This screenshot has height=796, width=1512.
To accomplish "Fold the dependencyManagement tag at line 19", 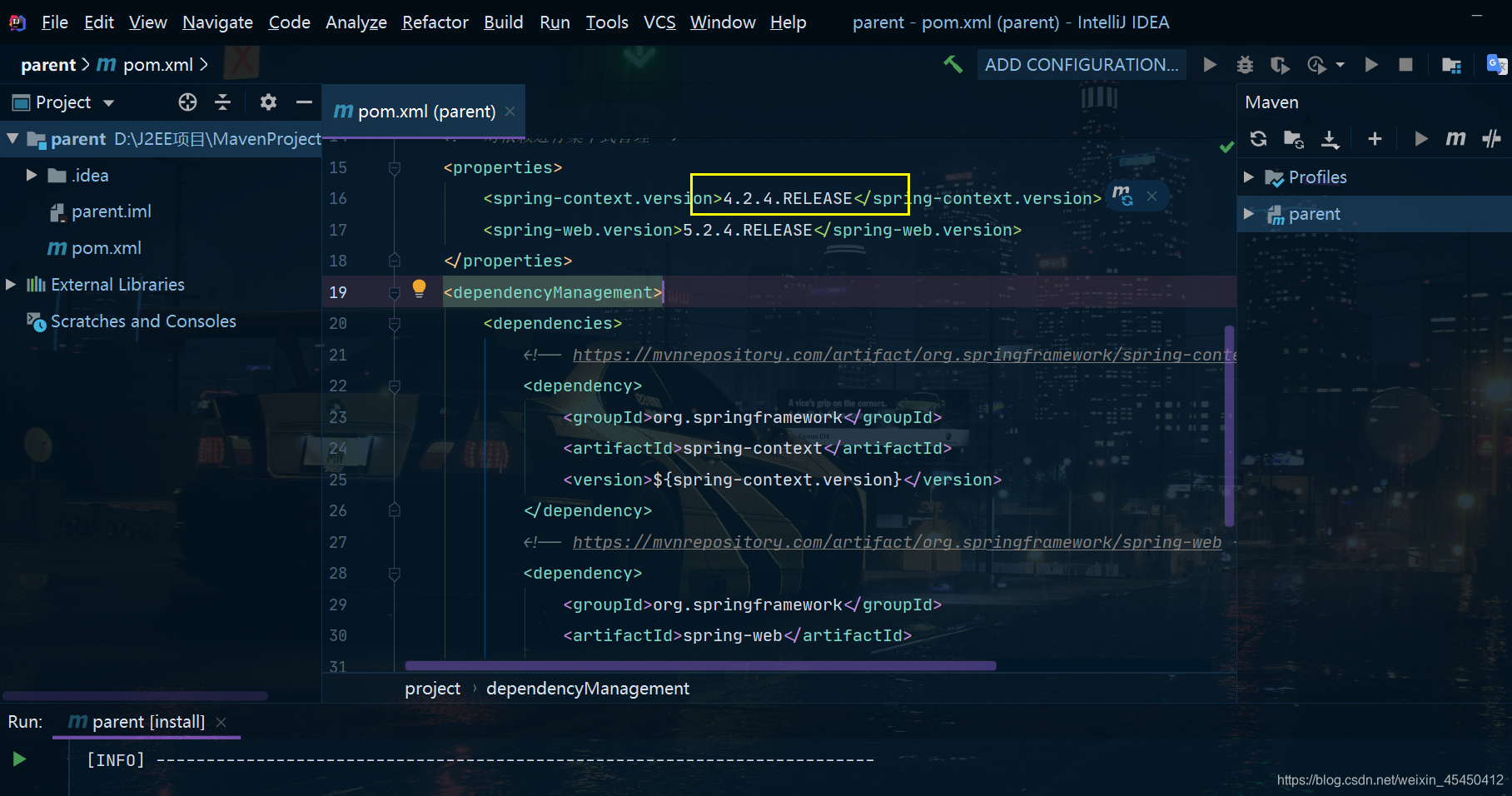I will (395, 292).
